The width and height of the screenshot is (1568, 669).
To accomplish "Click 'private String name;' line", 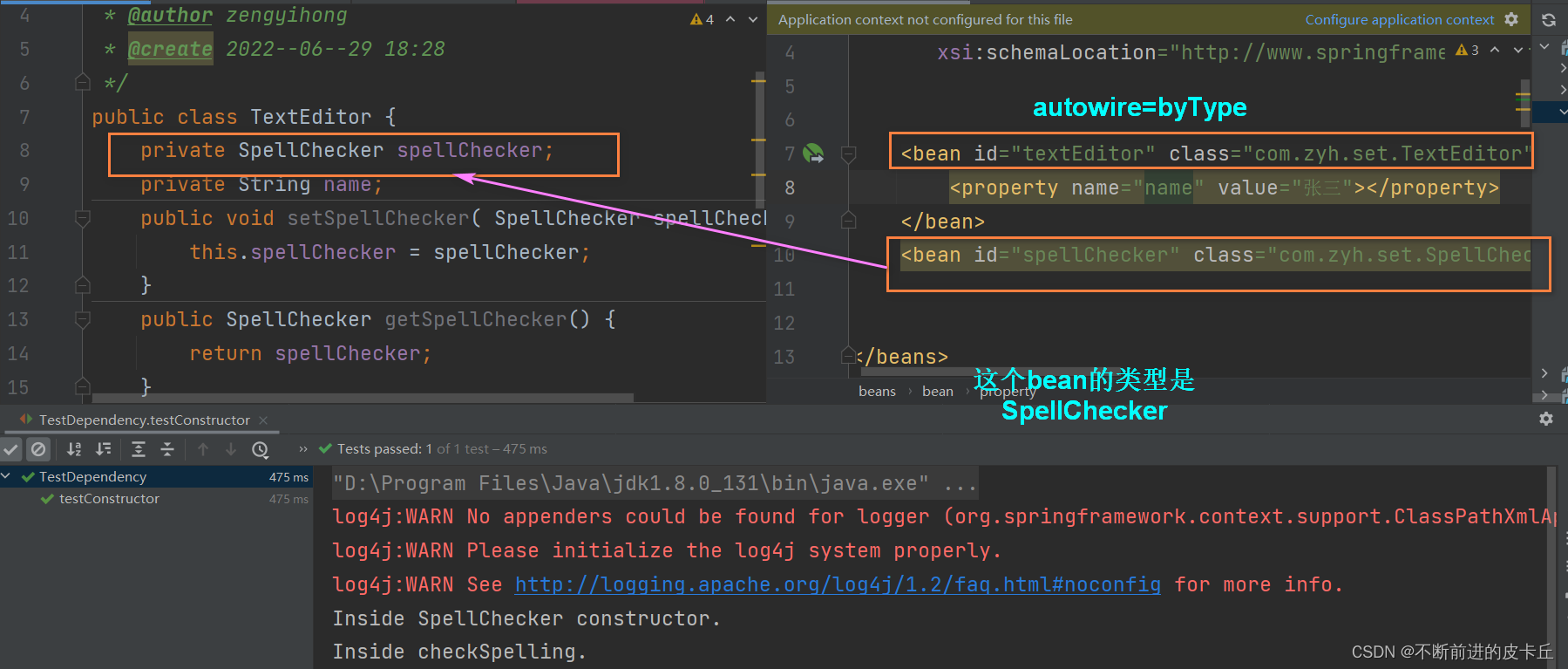I will 261,185.
